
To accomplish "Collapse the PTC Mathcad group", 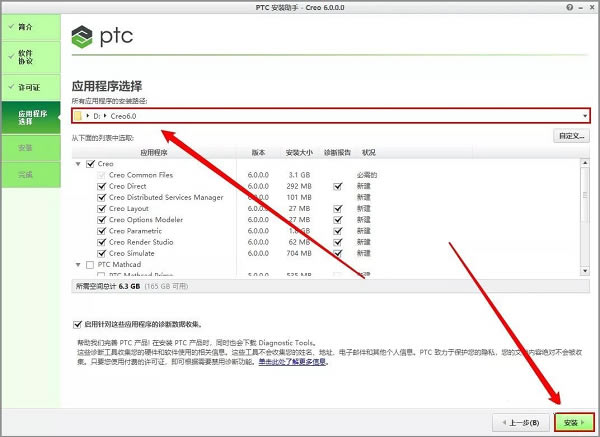I will click(78, 264).
